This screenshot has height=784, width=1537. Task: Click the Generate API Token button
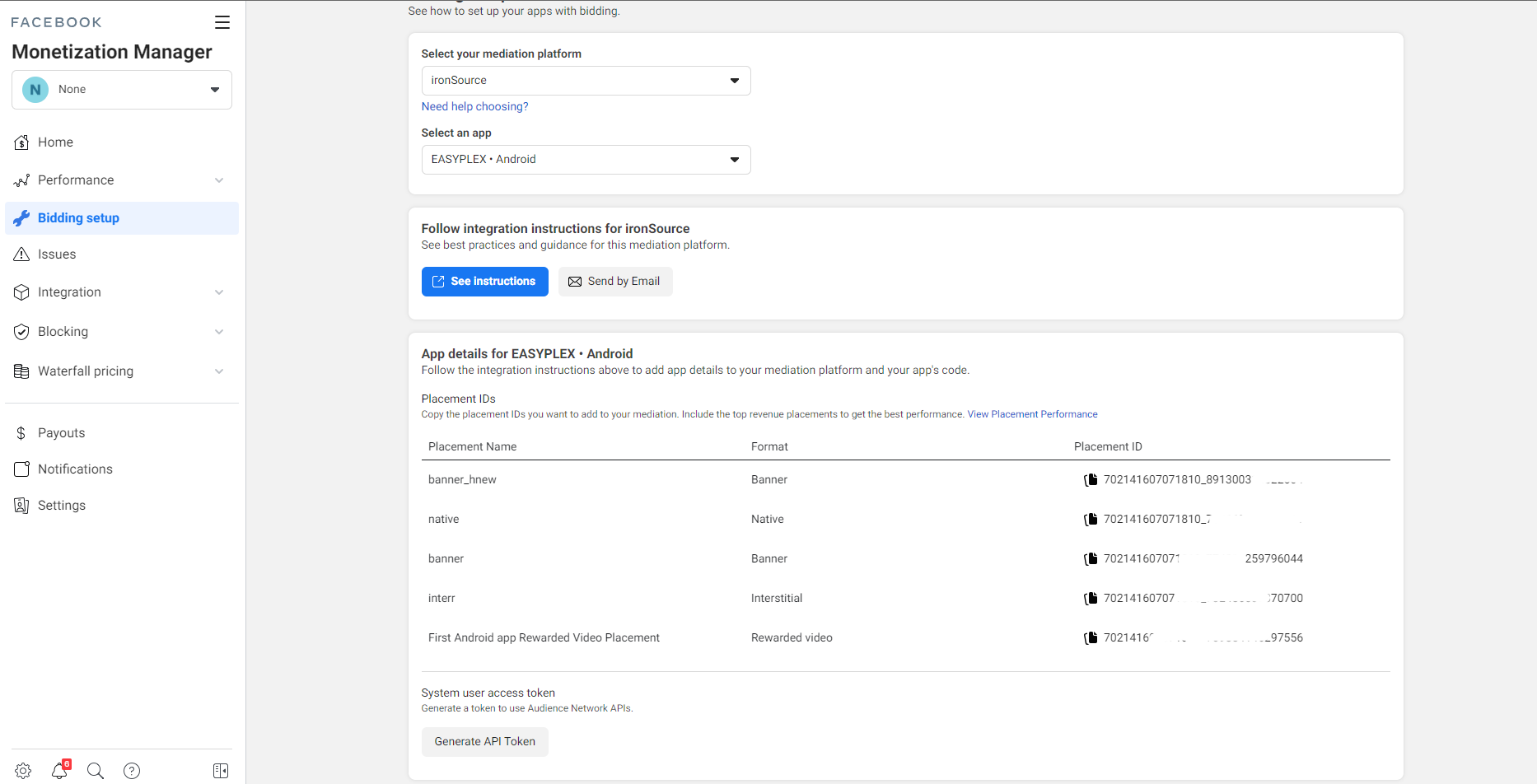pos(484,742)
